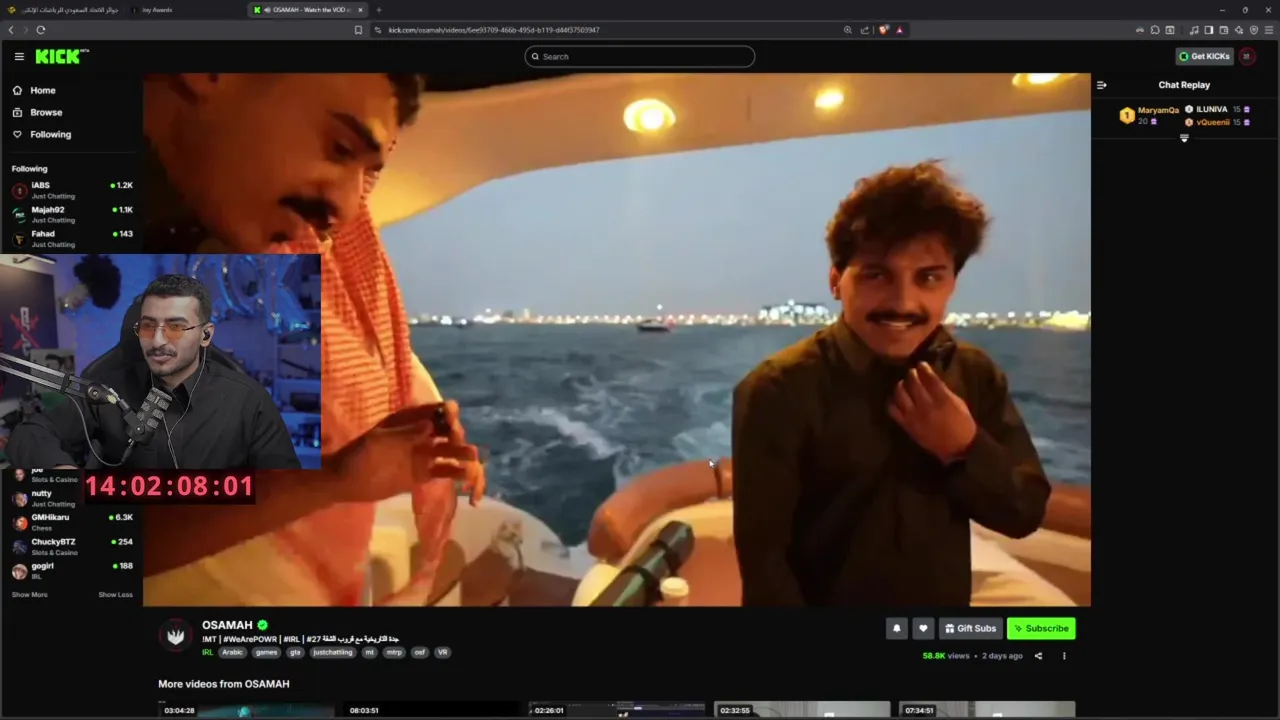Viewport: 1280px width, 720px height.
Task: Click the address bar share icon
Action: tap(864, 30)
